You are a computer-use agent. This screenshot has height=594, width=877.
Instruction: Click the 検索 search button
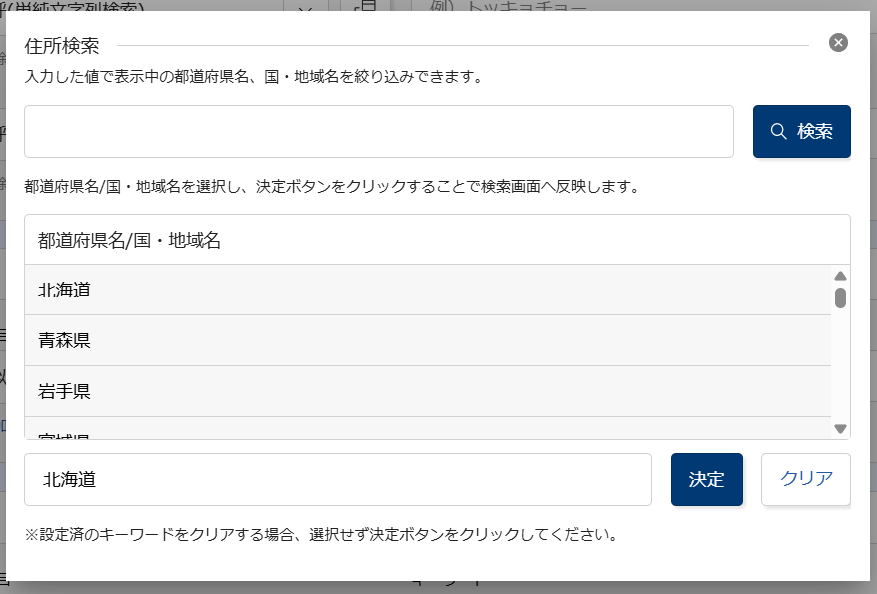coord(801,131)
